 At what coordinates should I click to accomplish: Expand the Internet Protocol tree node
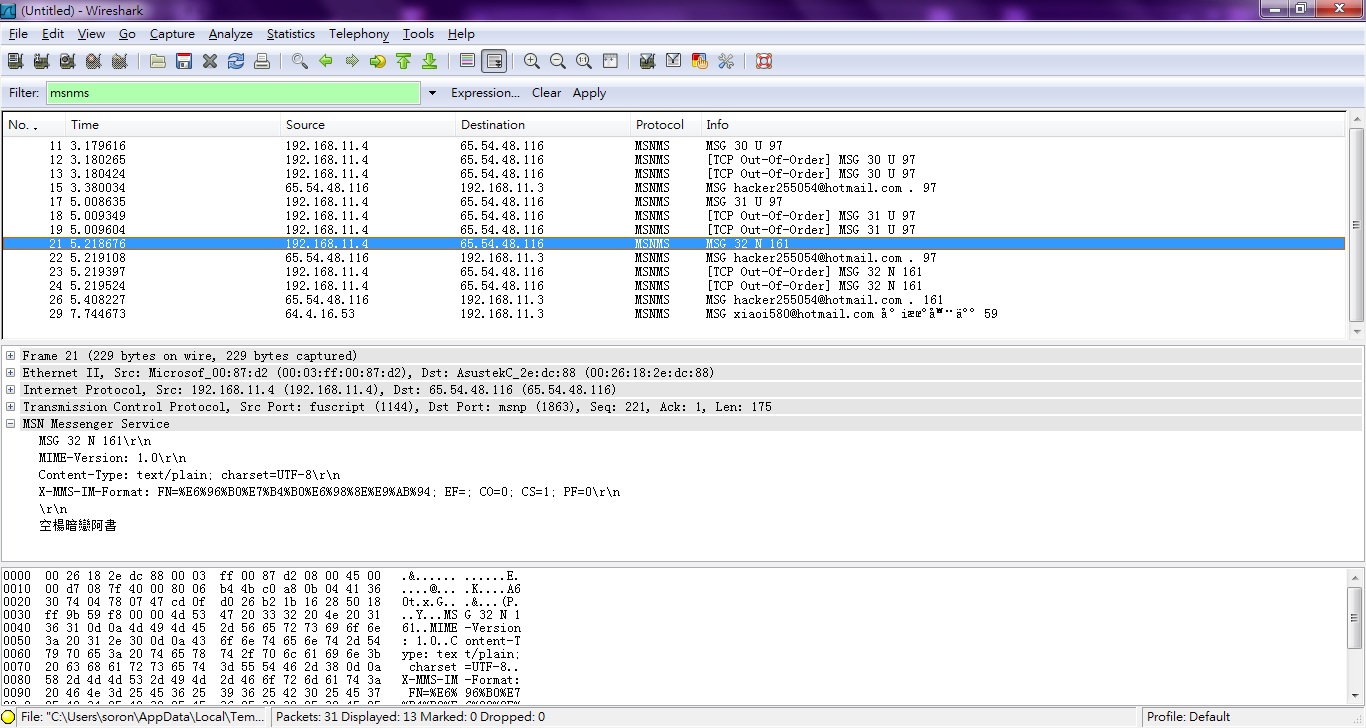tap(11, 390)
